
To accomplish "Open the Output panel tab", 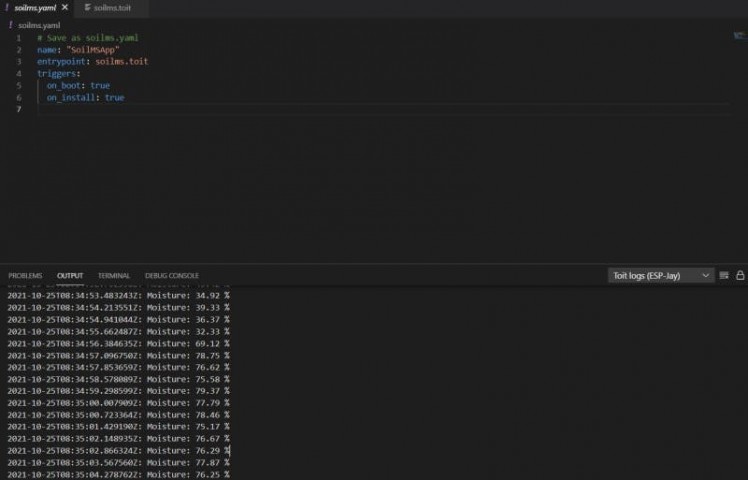I will (x=70, y=275).
